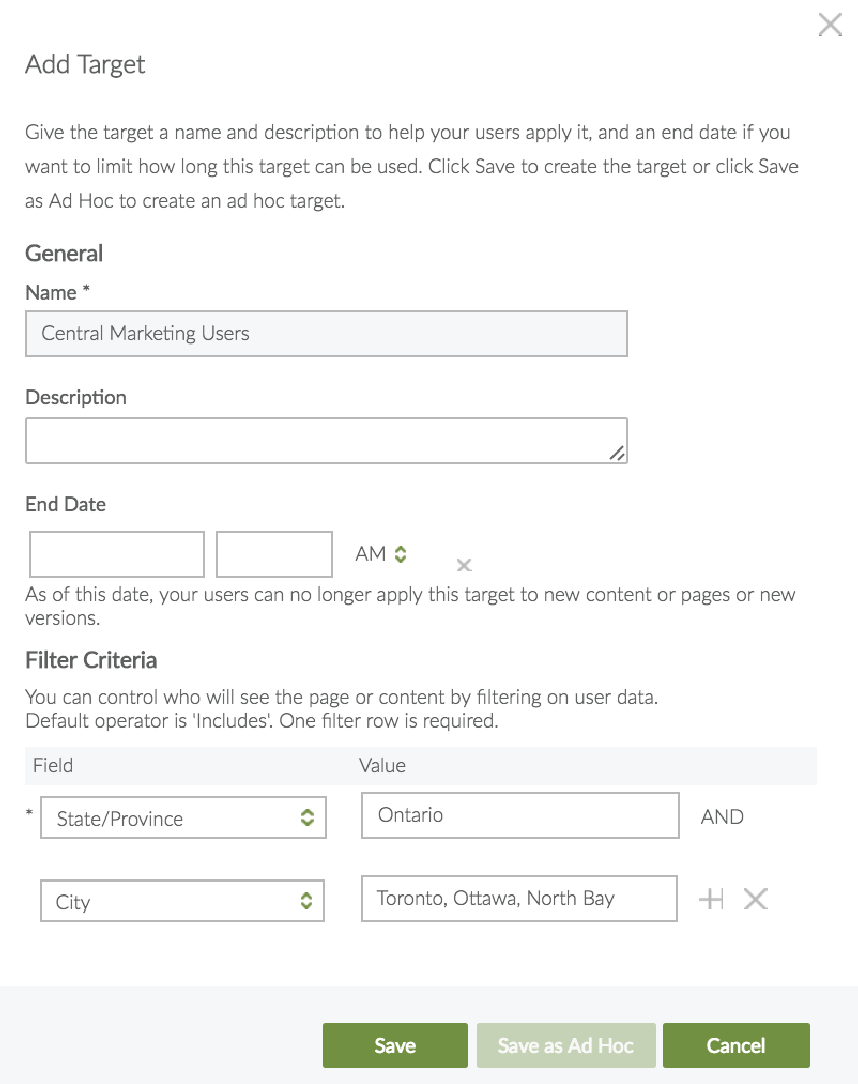Close the Add Target dialog
Image resolution: width=858 pixels, height=1084 pixels.
[830, 25]
